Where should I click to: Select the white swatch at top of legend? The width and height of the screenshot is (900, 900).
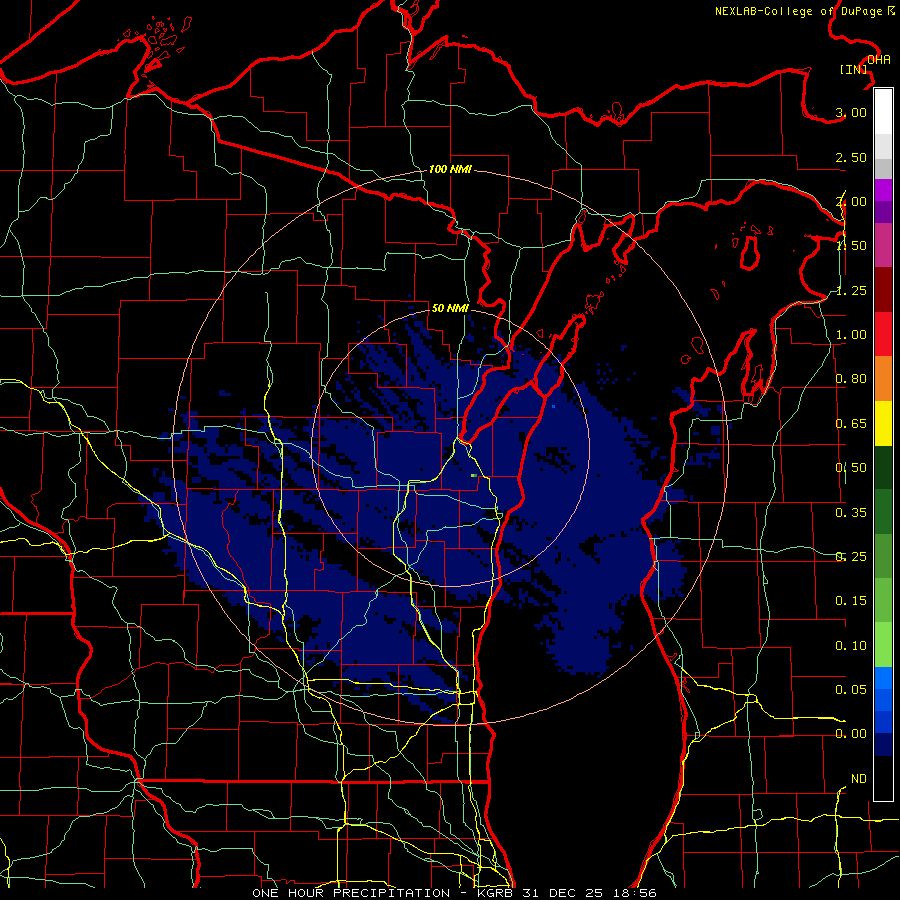(883, 112)
